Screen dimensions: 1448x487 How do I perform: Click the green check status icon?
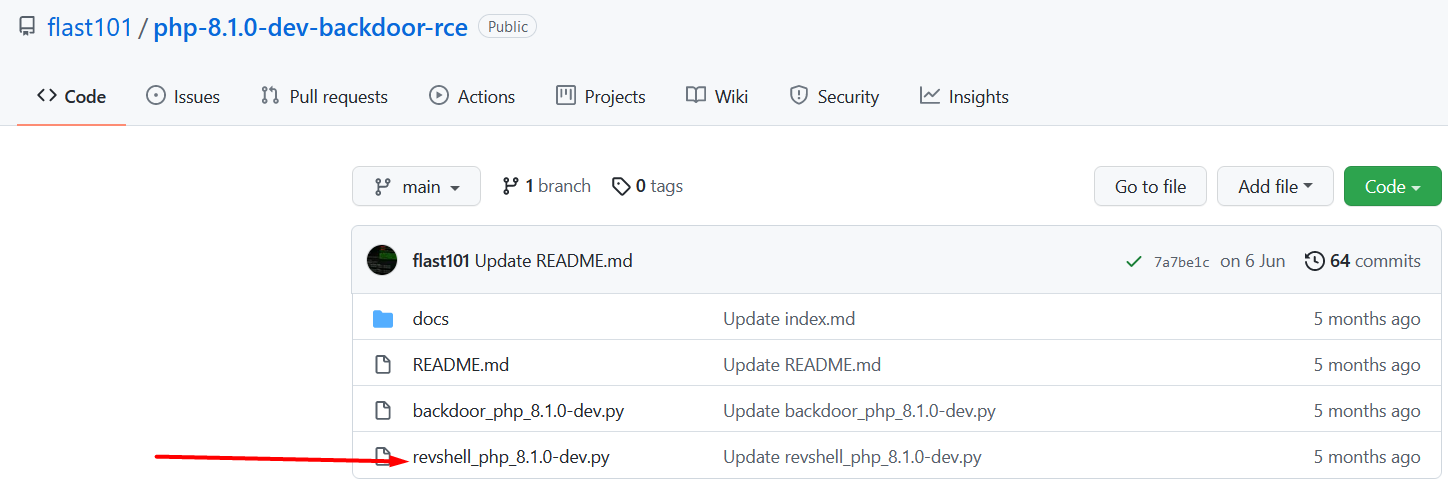[x=1133, y=261]
